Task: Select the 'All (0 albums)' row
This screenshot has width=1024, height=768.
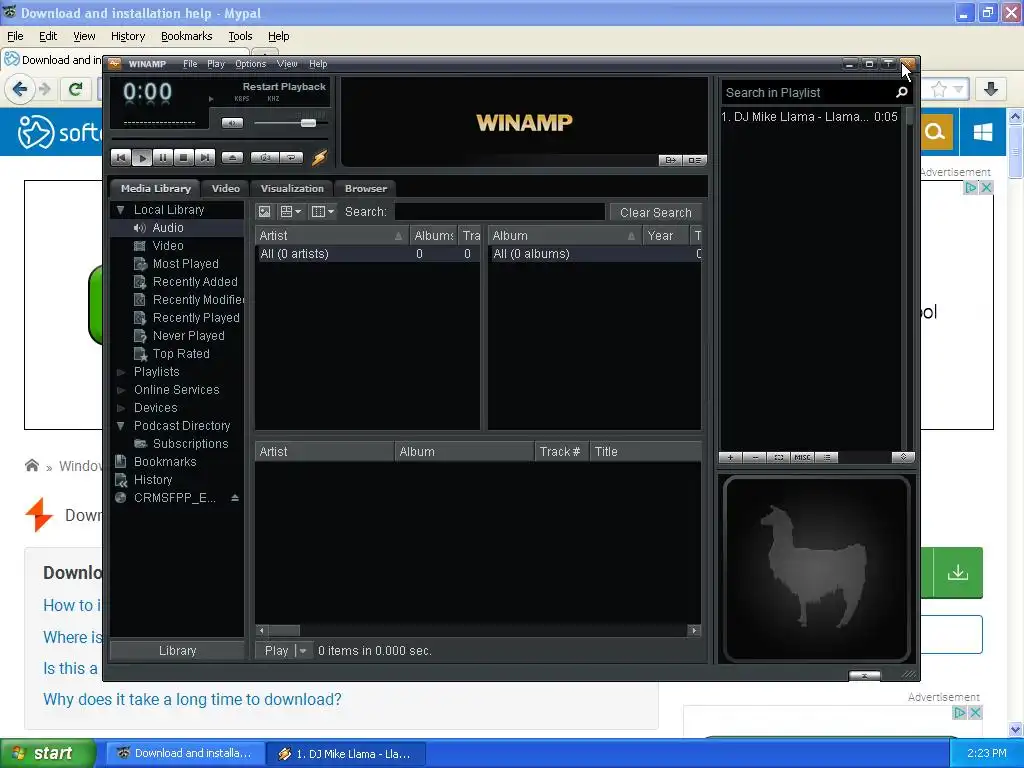Action: point(594,254)
